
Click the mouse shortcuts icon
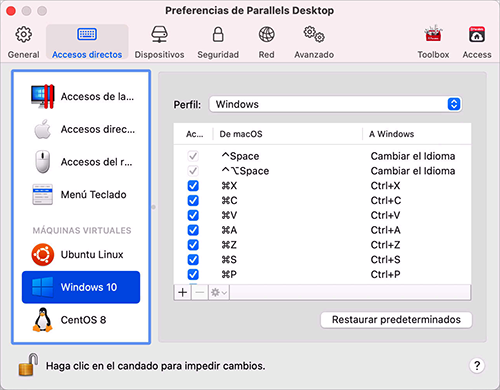(x=43, y=162)
